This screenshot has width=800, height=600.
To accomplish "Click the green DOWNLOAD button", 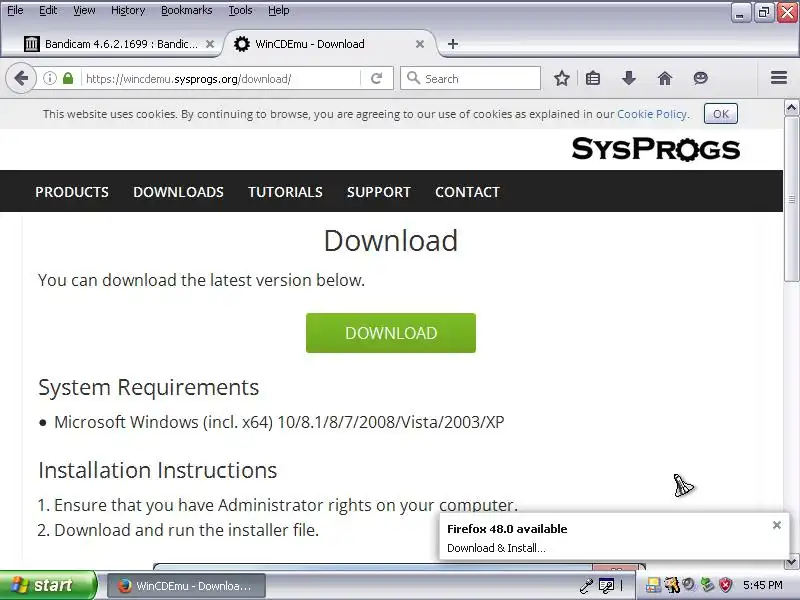I will (391, 333).
